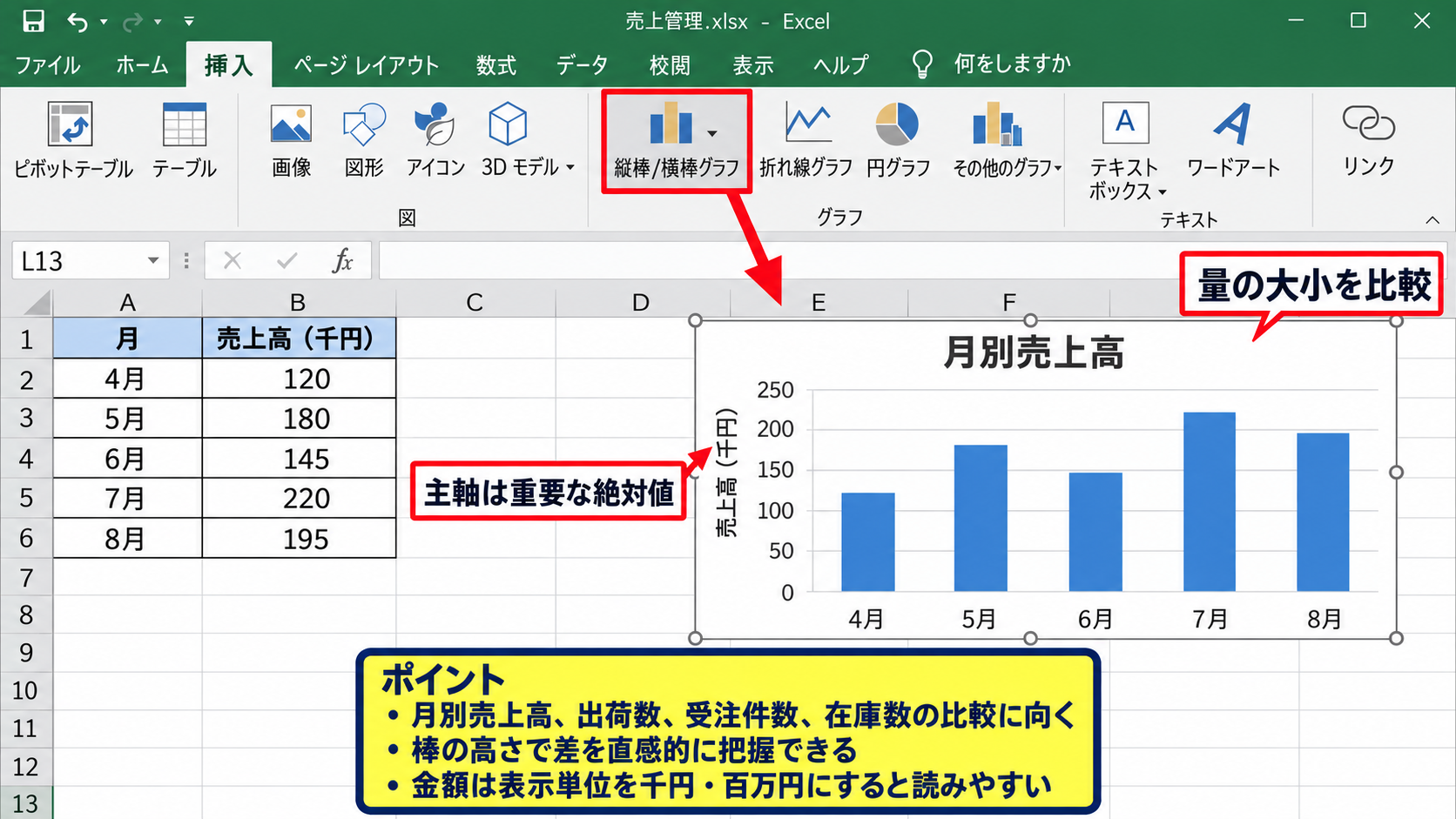This screenshot has width=1456, height=819.
Task: Insert a 画像 from the ribbon
Action: click(x=291, y=141)
